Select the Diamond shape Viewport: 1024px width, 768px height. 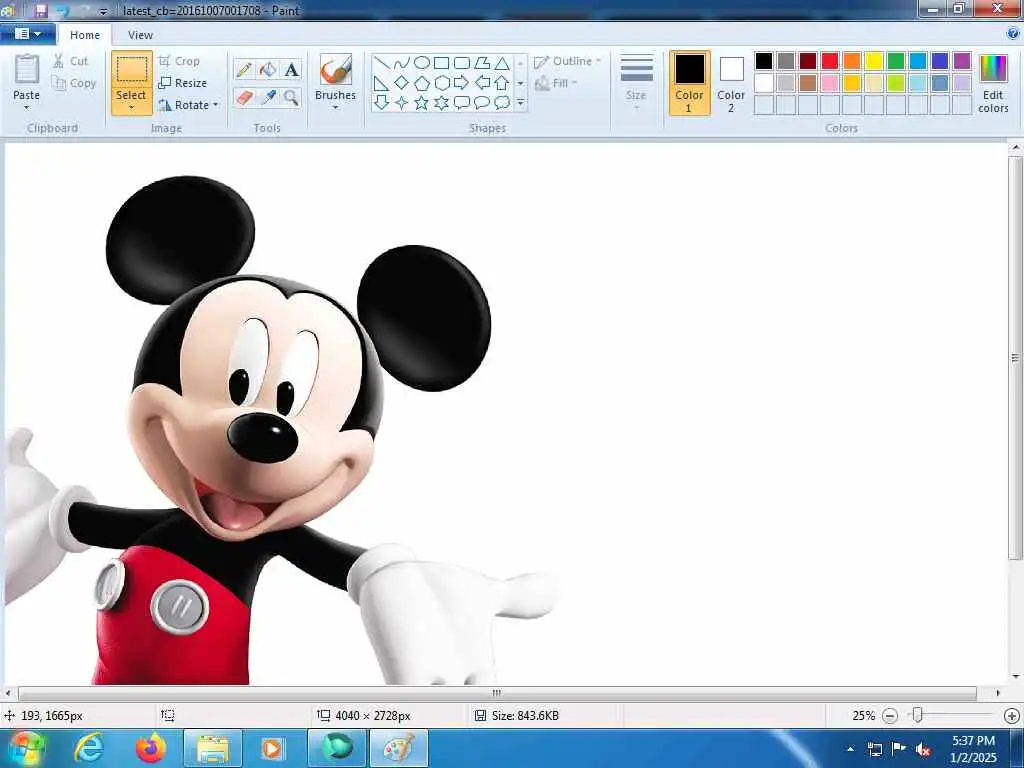402,83
